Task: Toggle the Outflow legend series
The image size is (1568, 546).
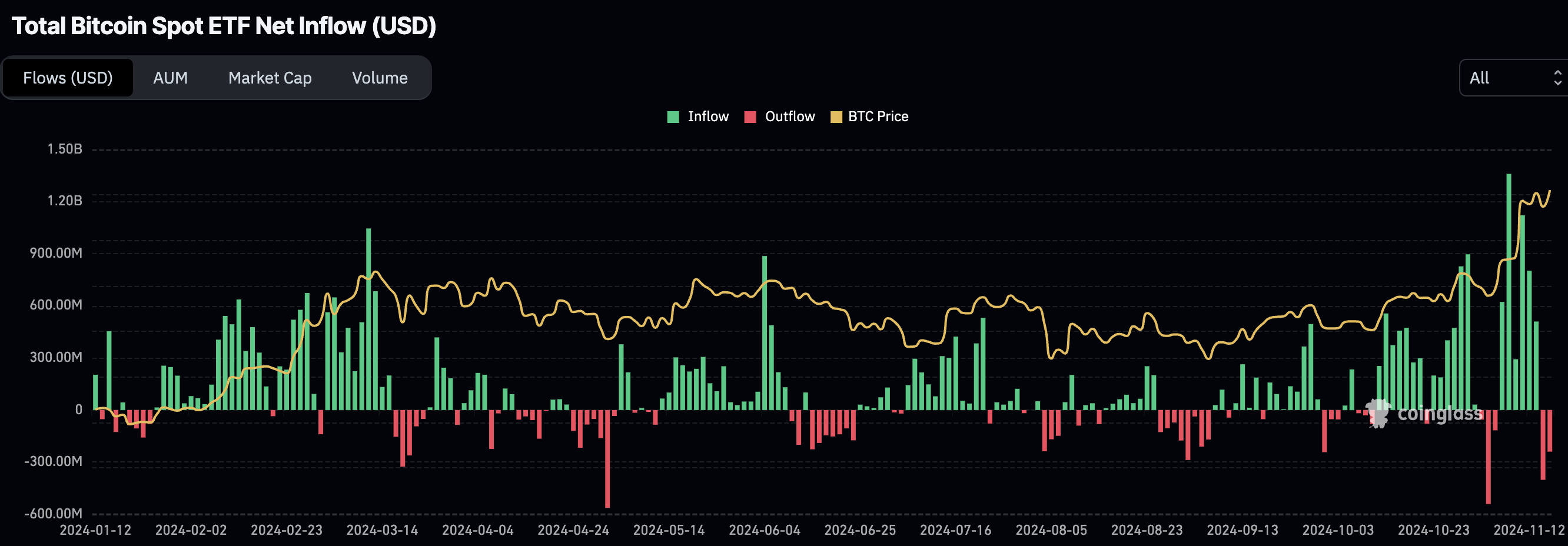Action: click(x=779, y=117)
